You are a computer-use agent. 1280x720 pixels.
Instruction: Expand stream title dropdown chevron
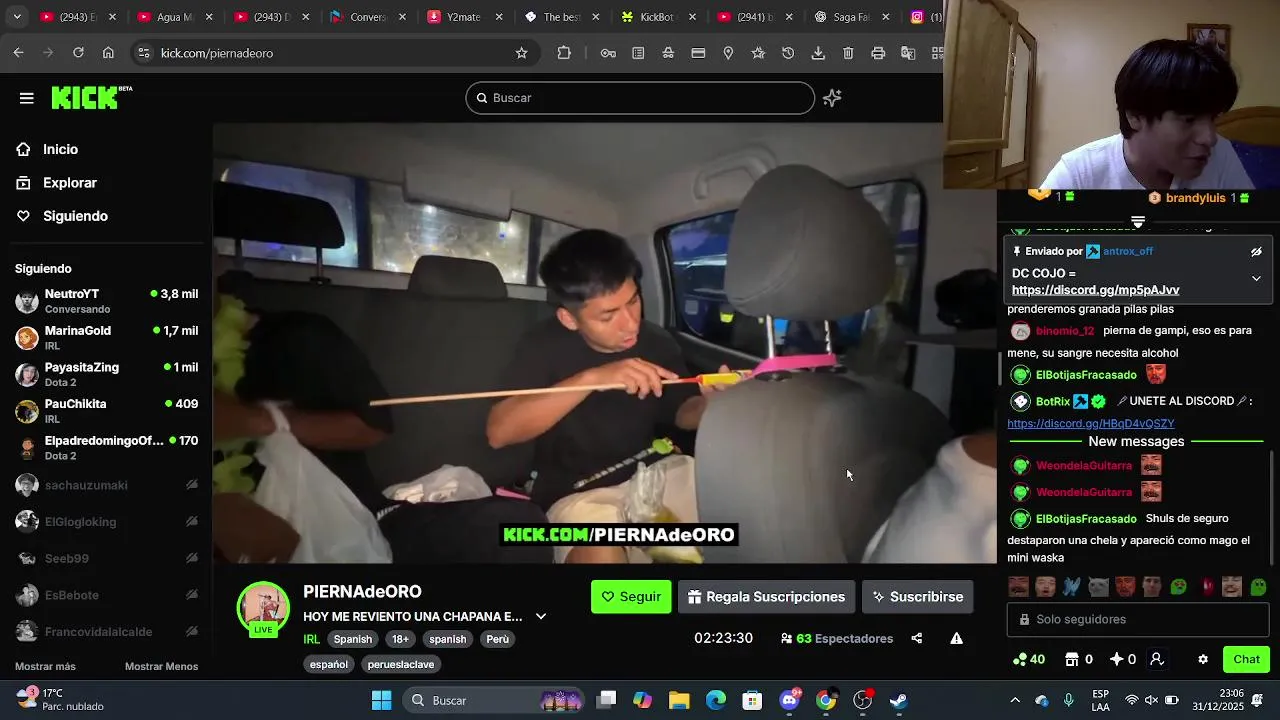pyautogui.click(x=541, y=617)
